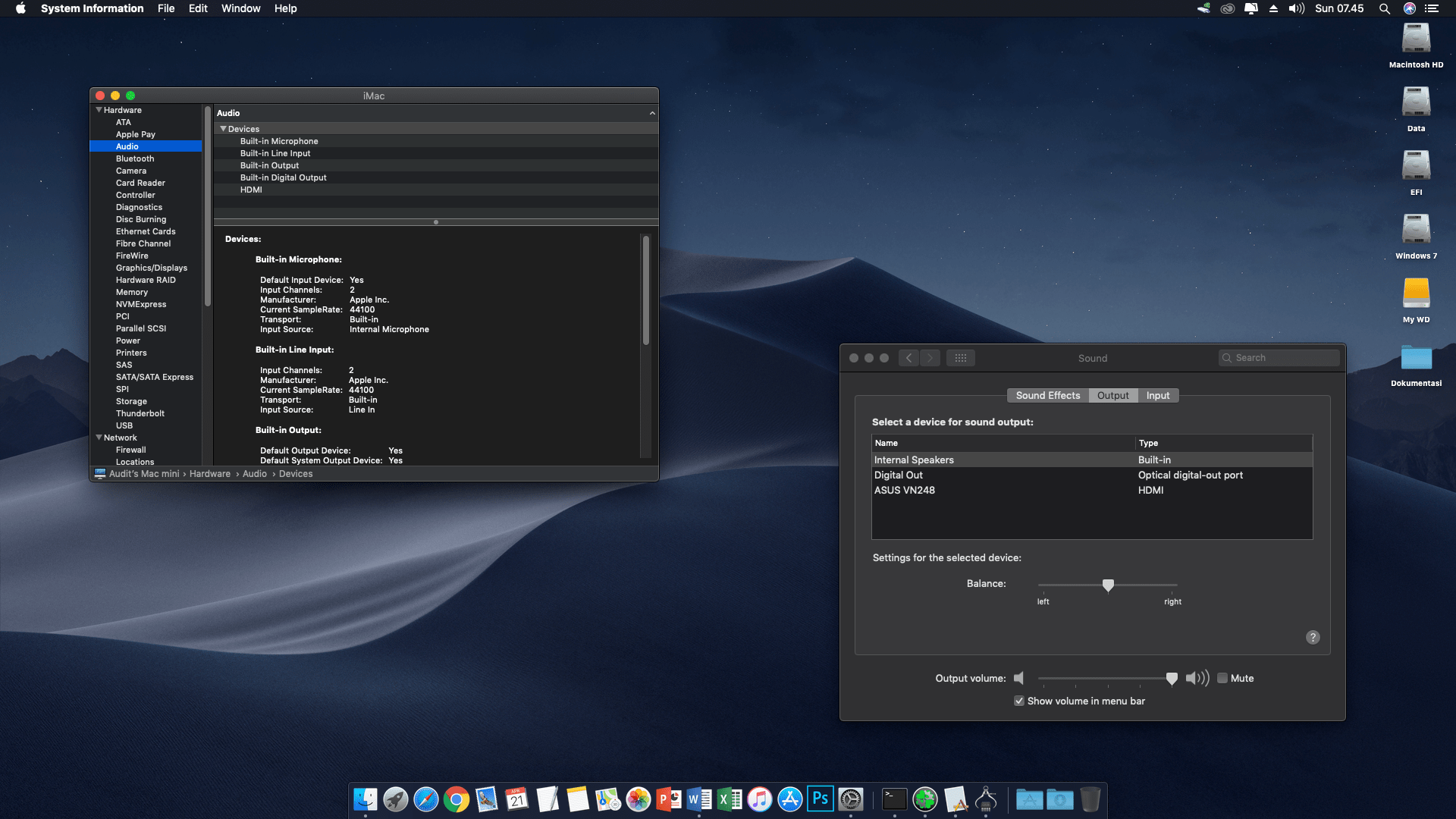Select Thunderbolt in the sidebar
Screen dimensions: 1456x819
(x=146, y=413)
